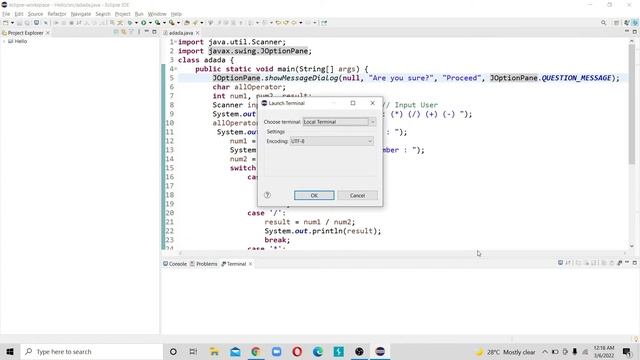The image size is (640, 360).
Task: Open the Window menu
Action: (157, 14)
